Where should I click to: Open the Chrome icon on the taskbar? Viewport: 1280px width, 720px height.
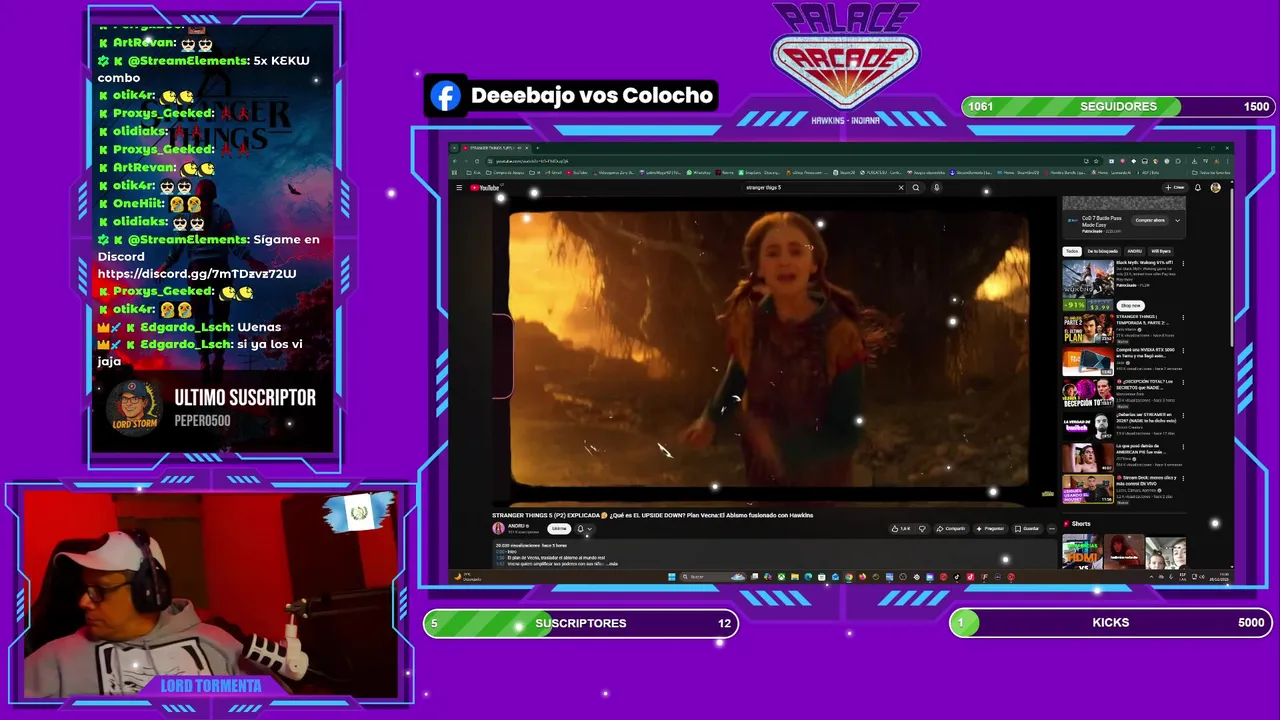point(849,576)
